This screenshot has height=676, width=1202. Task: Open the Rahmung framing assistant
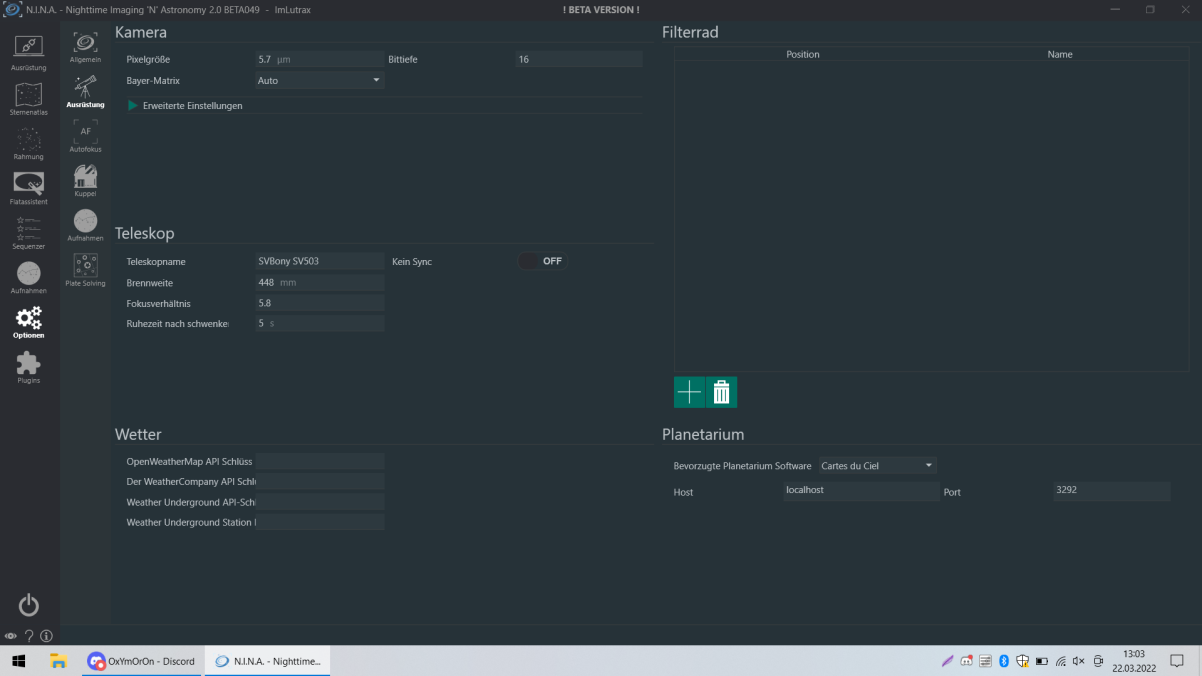(29, 143)
